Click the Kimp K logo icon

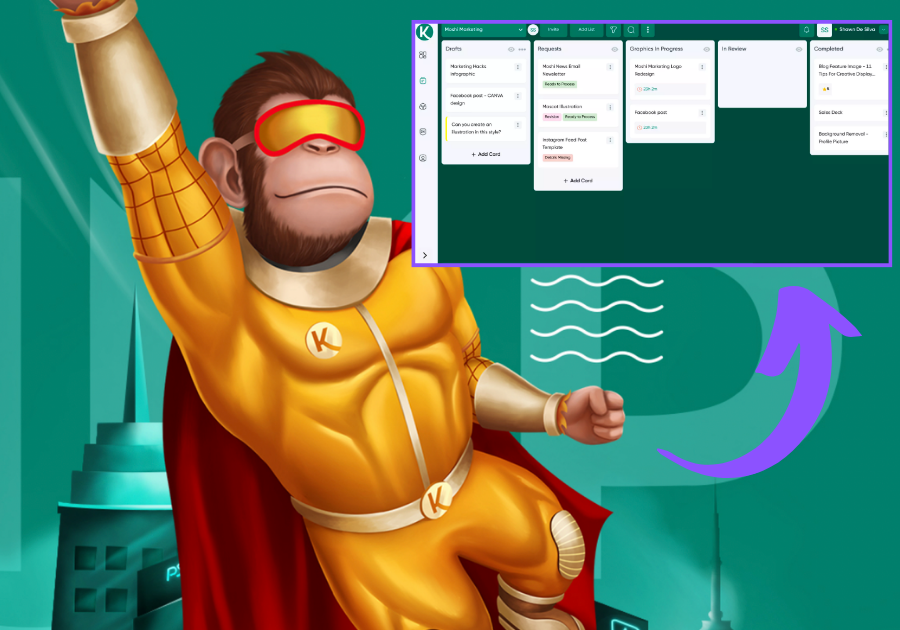[424, 31]
